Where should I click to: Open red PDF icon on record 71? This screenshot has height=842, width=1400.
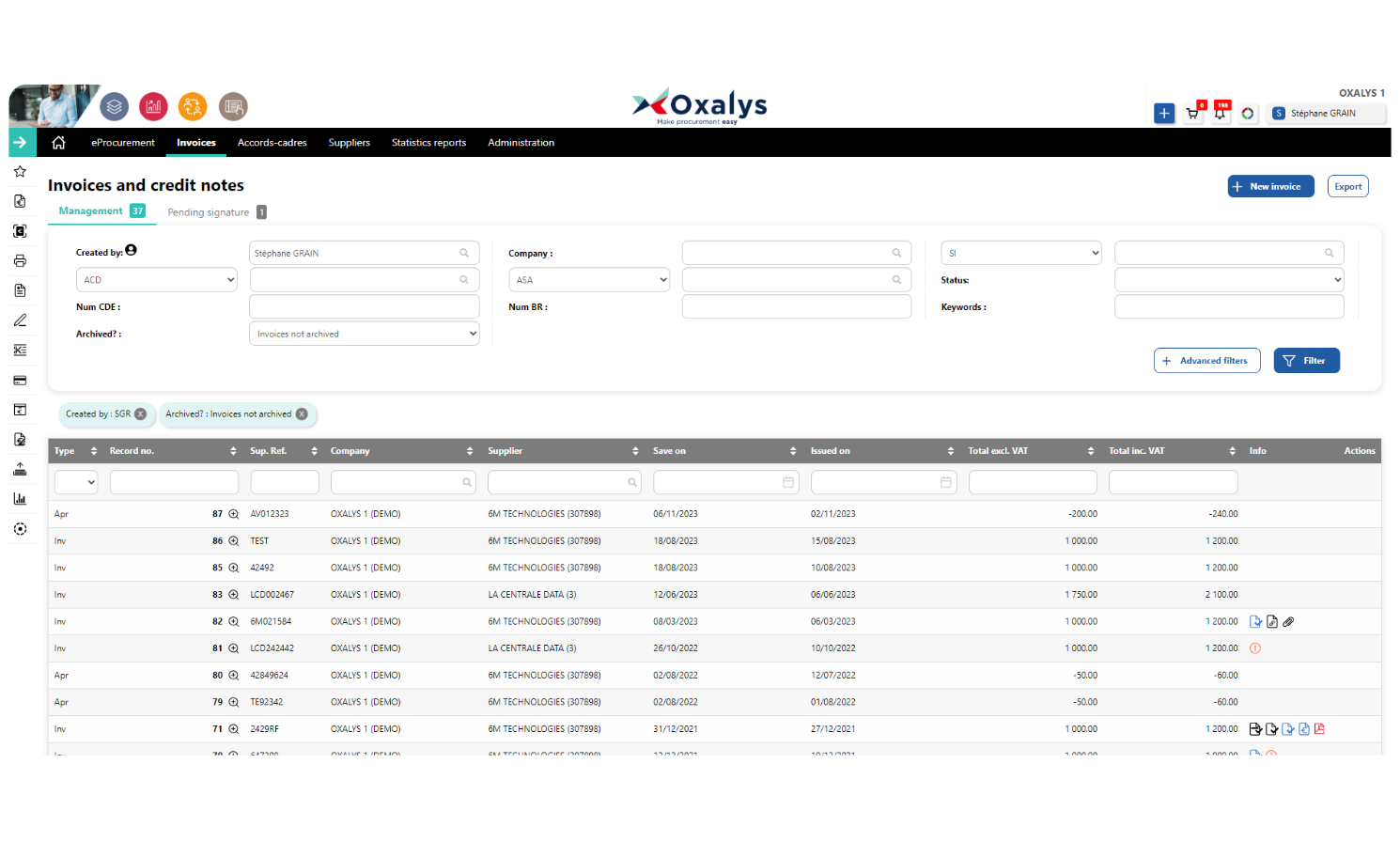click(1319, 729)
